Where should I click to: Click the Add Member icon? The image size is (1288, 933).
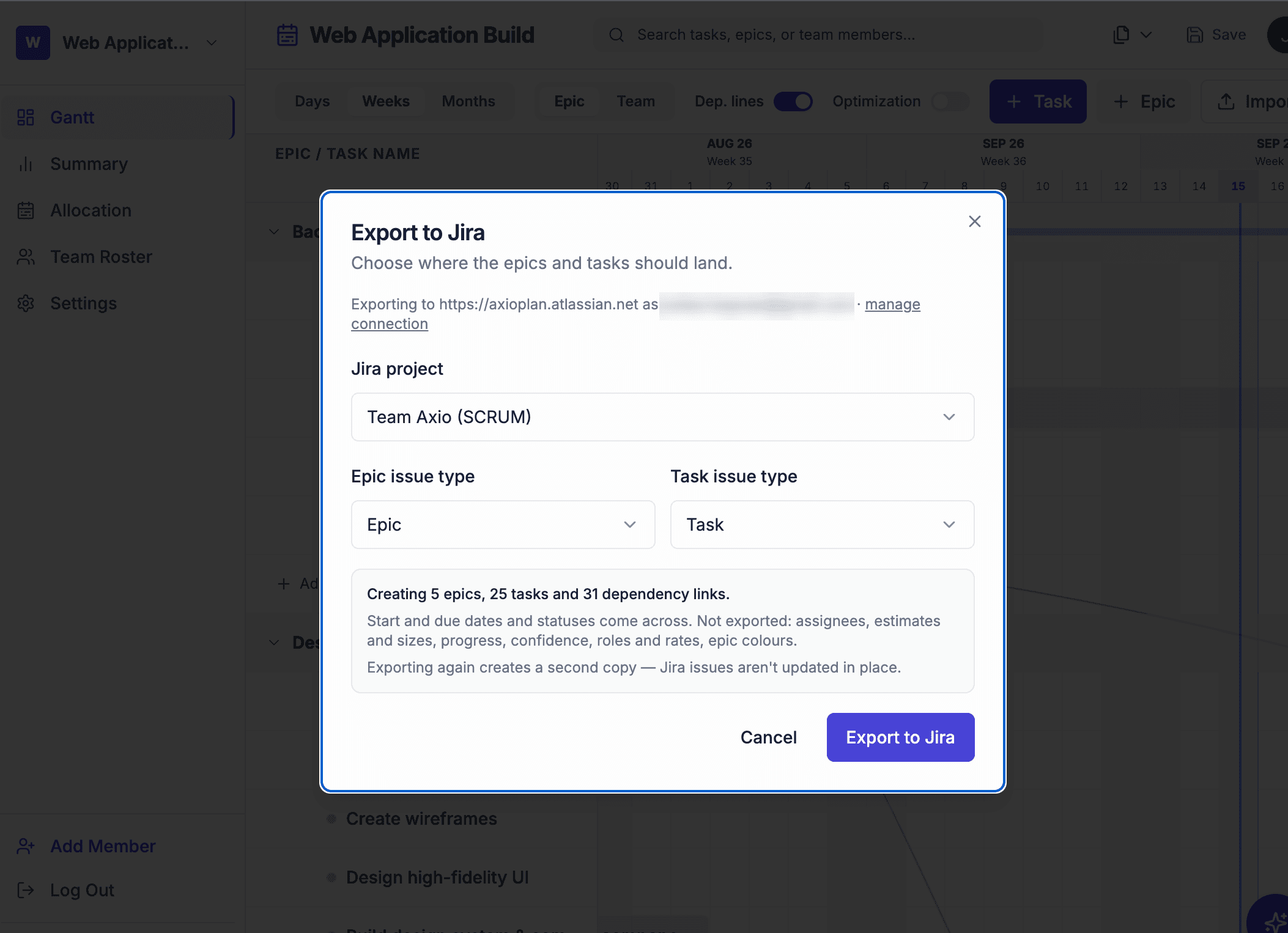[26, 846]
